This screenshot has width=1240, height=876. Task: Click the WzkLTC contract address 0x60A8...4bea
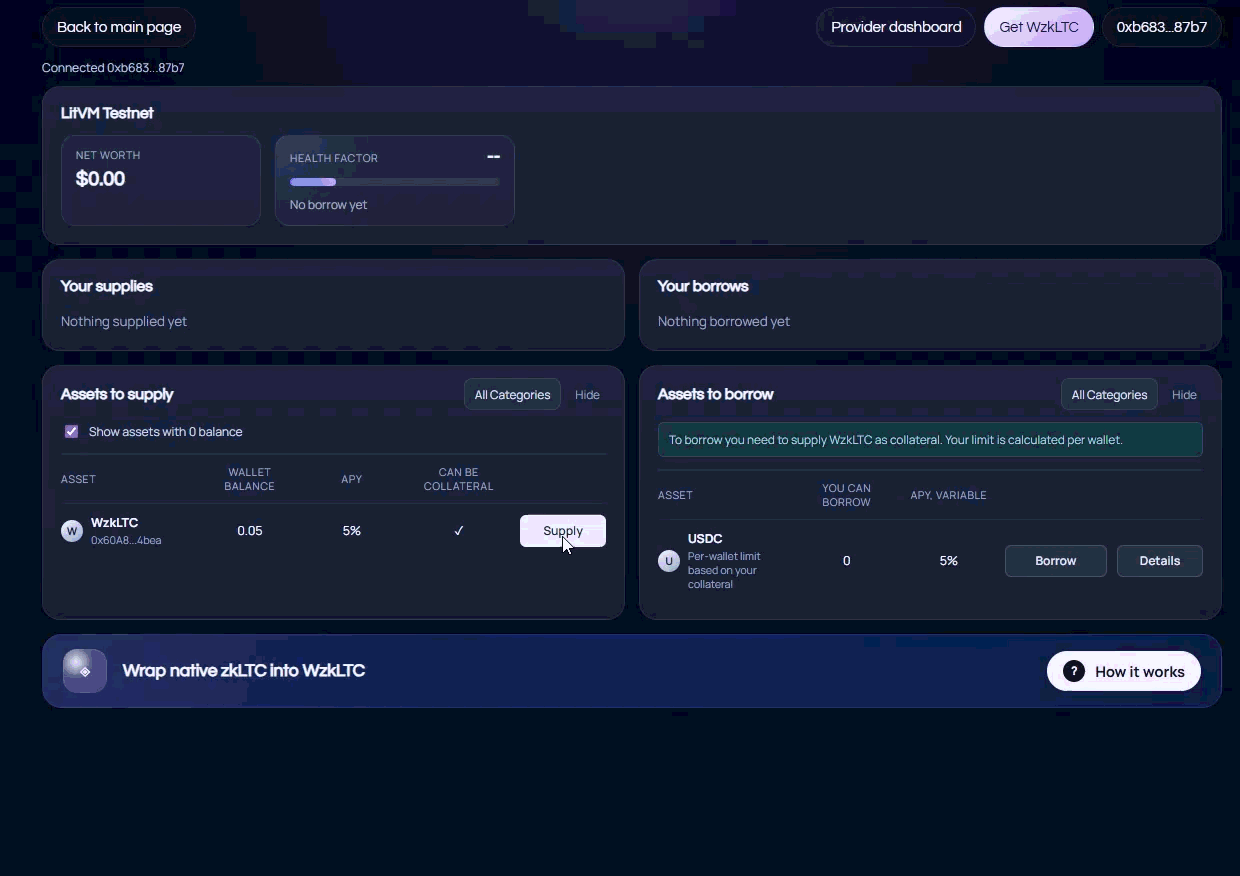pos(126,541)
